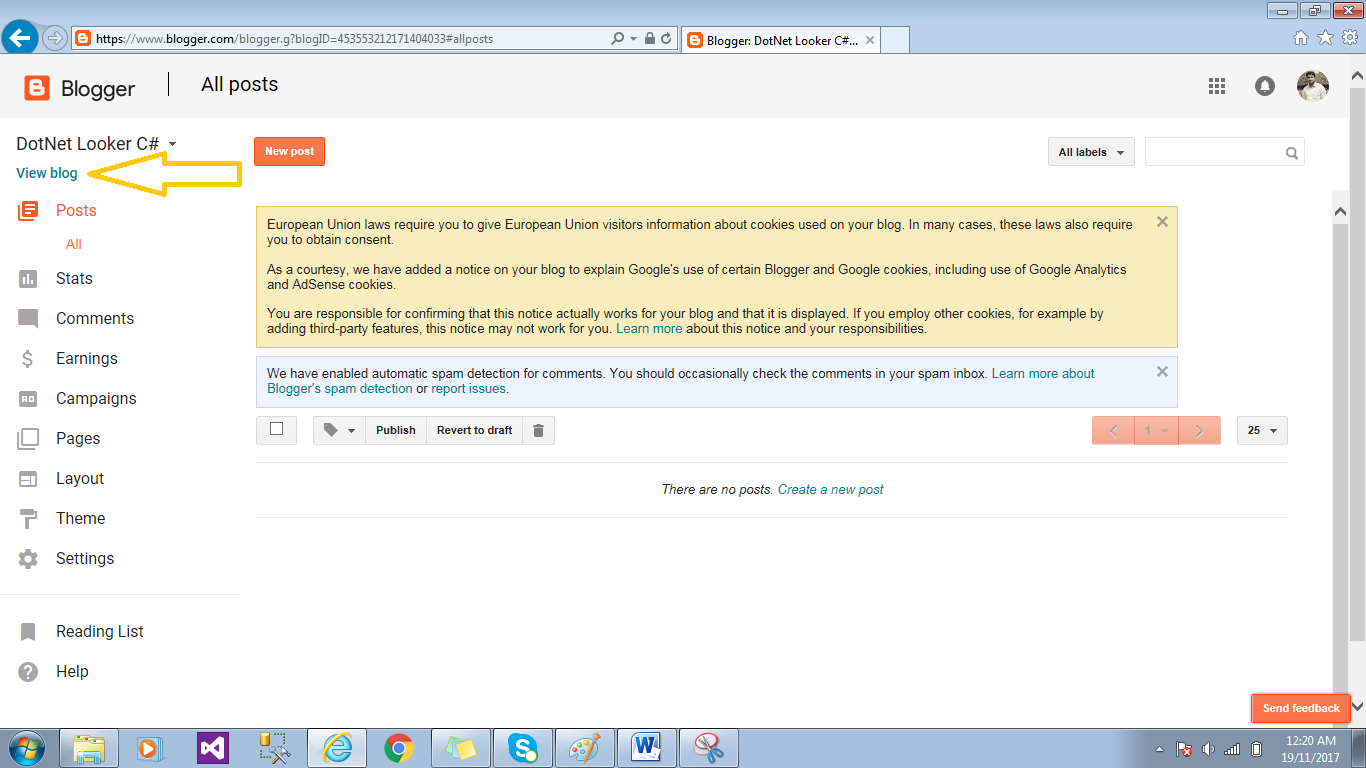Click the browser address bar URL
1366x768 pixels.
click(294, 39)
